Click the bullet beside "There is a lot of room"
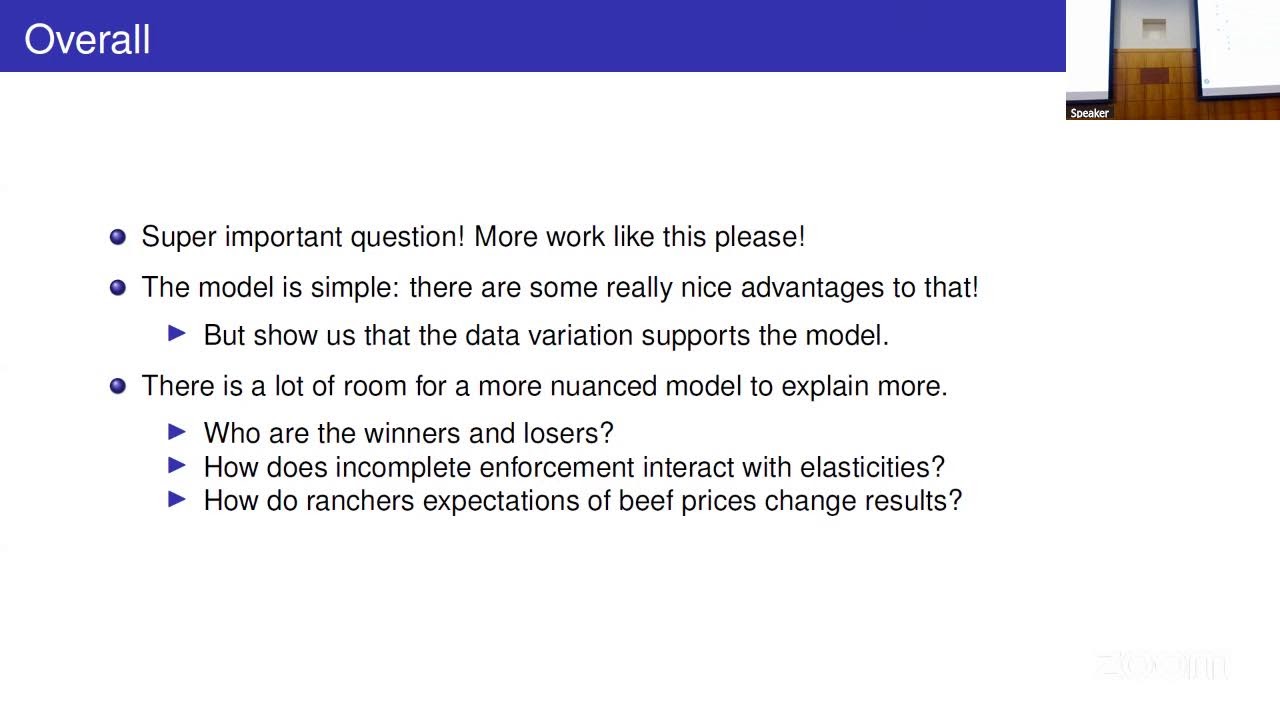 pyautogui.click(x=118, y=386)
